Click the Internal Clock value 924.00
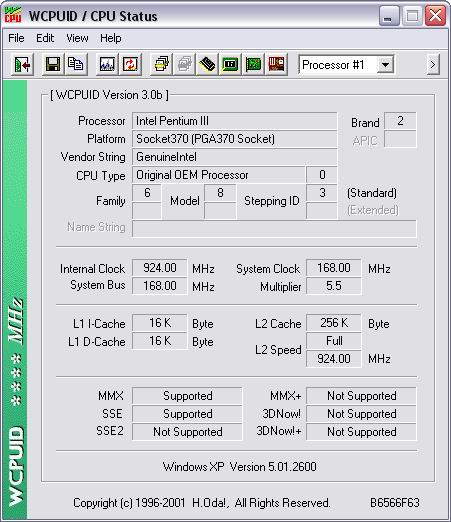 (160, 268)
